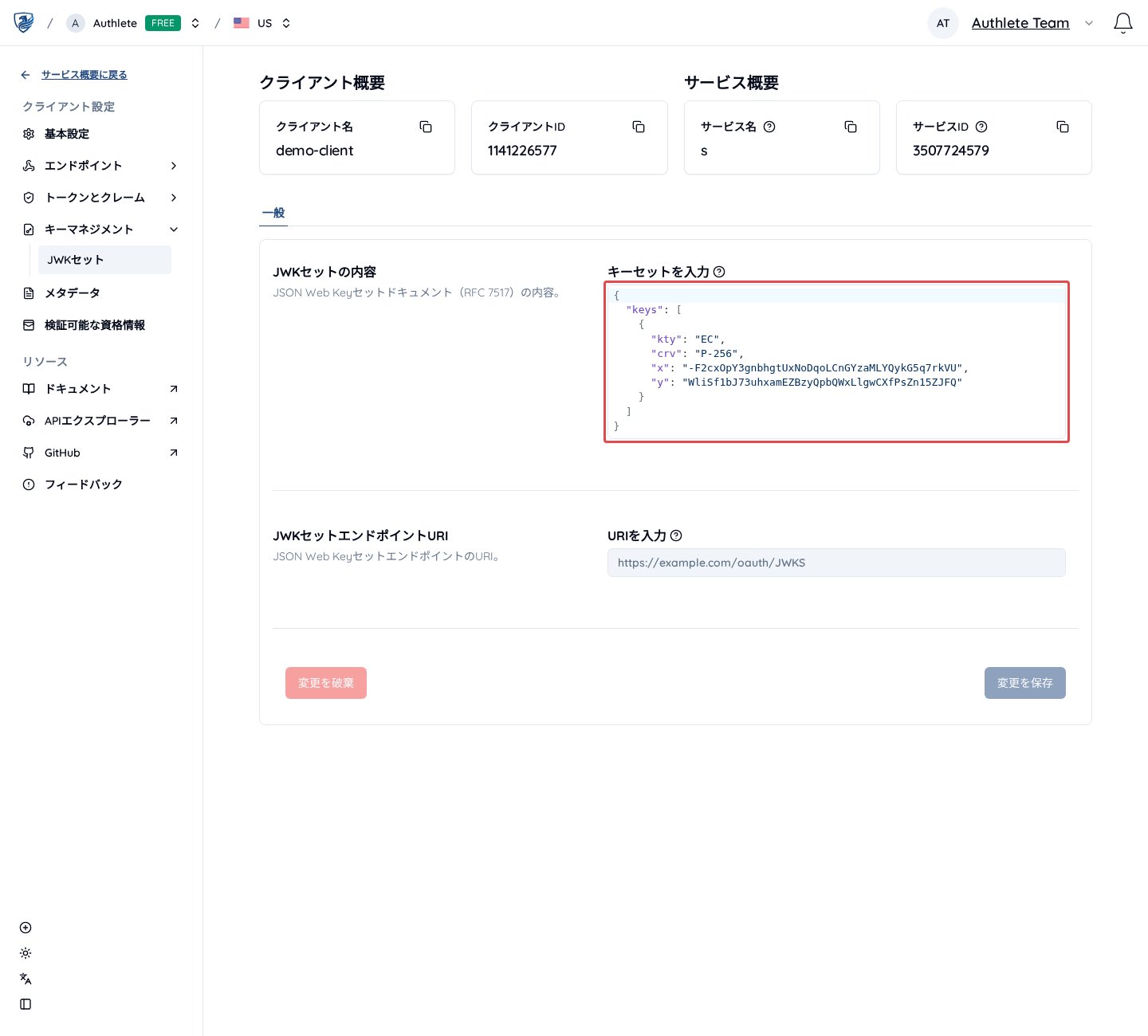Open external link arrow for APIエクスプローラー
This screenshot has height=1036, width=1148.
(174, 421)
